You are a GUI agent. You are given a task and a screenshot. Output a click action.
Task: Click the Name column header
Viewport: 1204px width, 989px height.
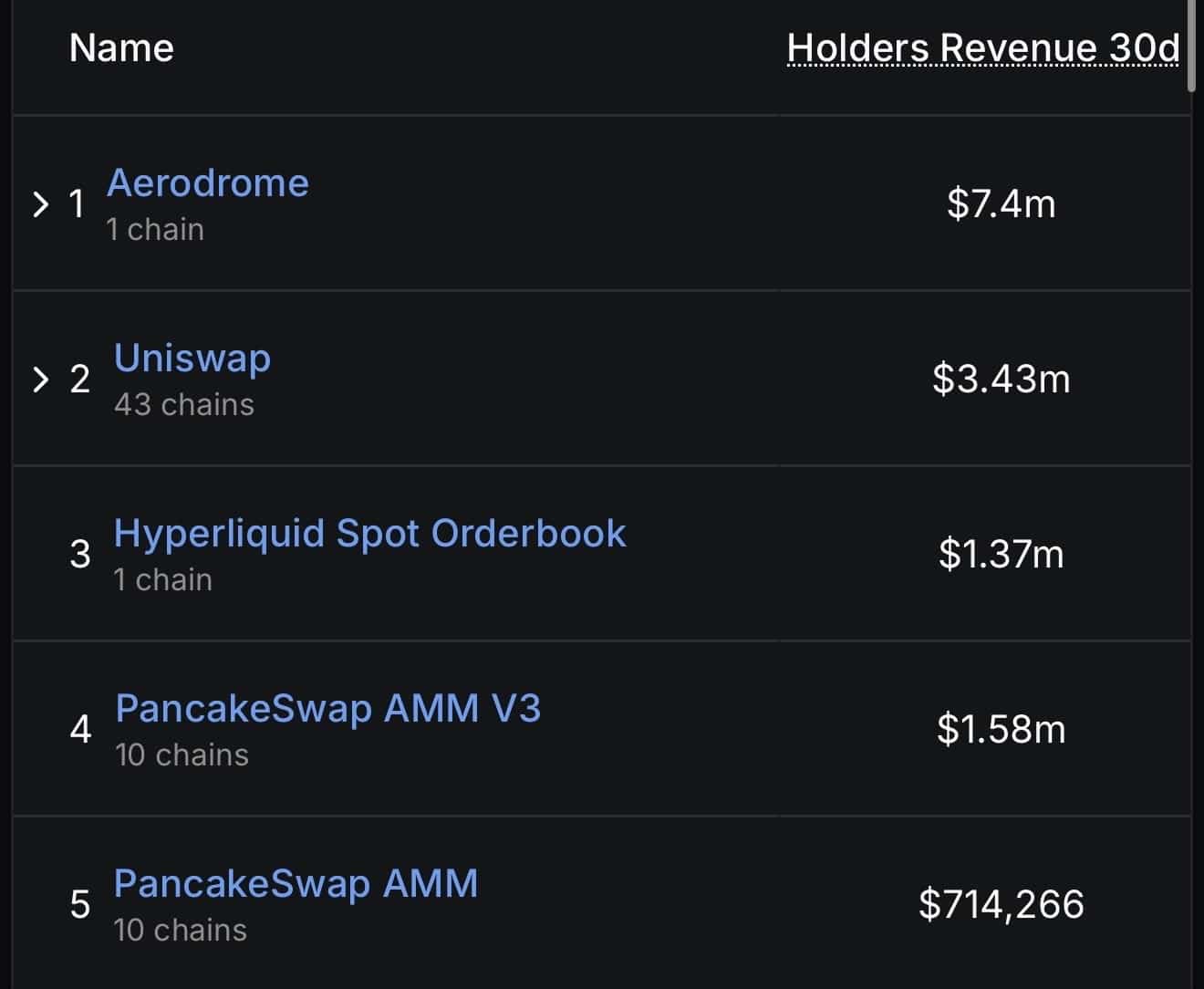[x=120, y=48]
